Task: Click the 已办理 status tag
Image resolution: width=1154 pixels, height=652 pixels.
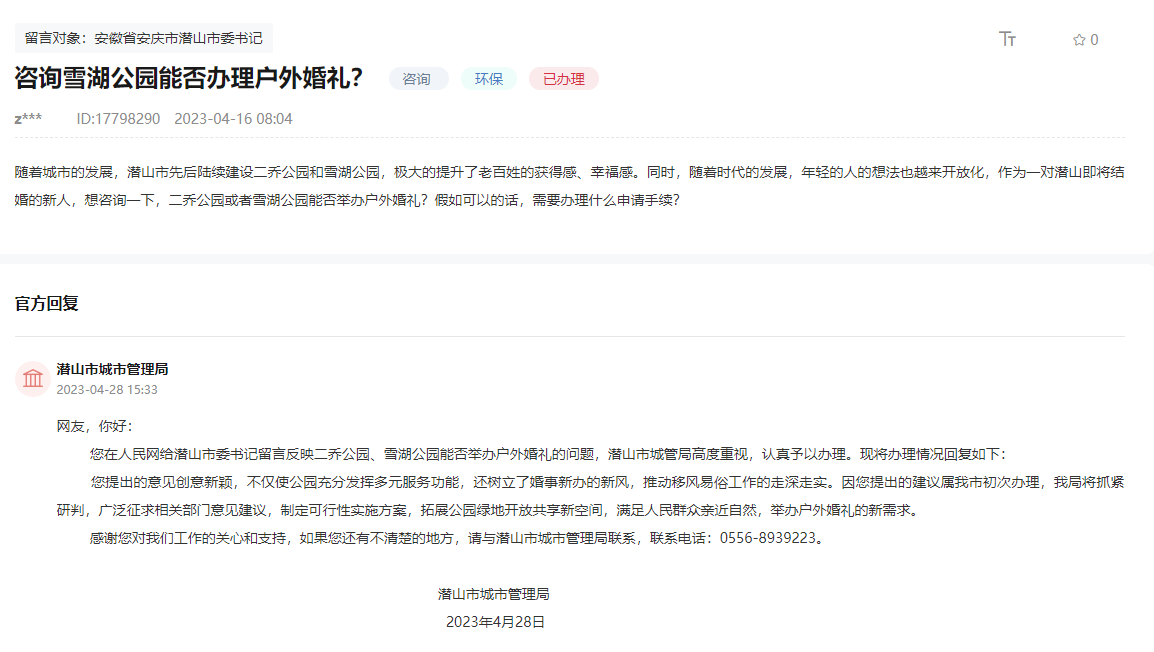Action: [563, 79]
